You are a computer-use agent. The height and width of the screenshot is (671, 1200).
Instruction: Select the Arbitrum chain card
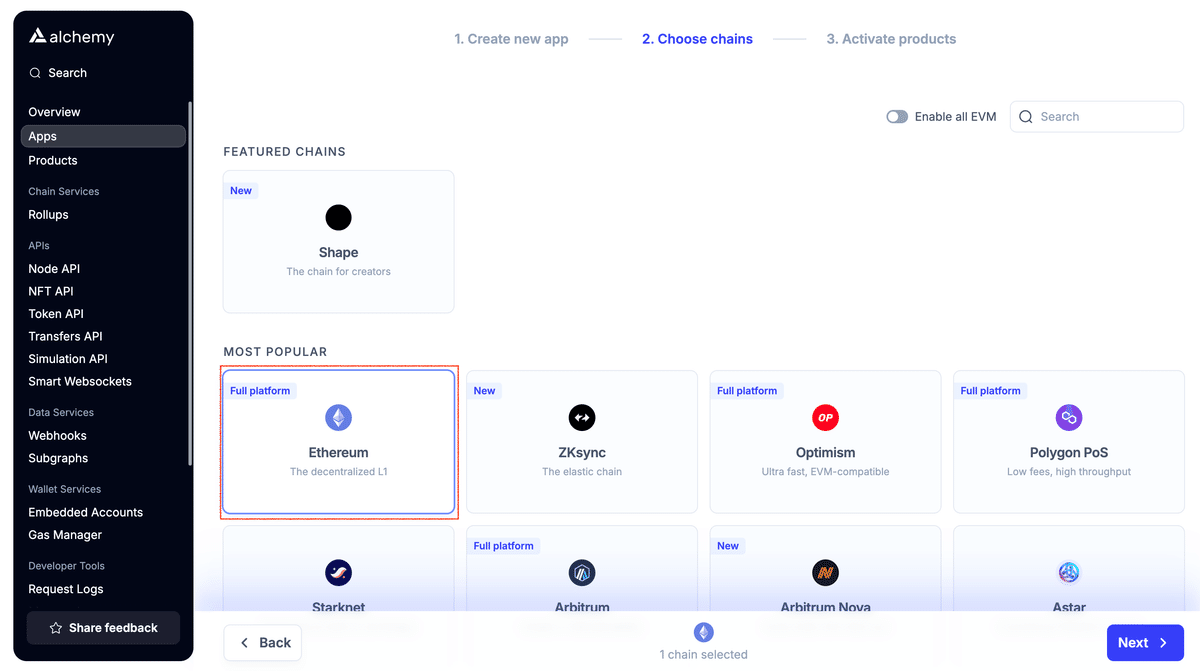pos(582,570)
